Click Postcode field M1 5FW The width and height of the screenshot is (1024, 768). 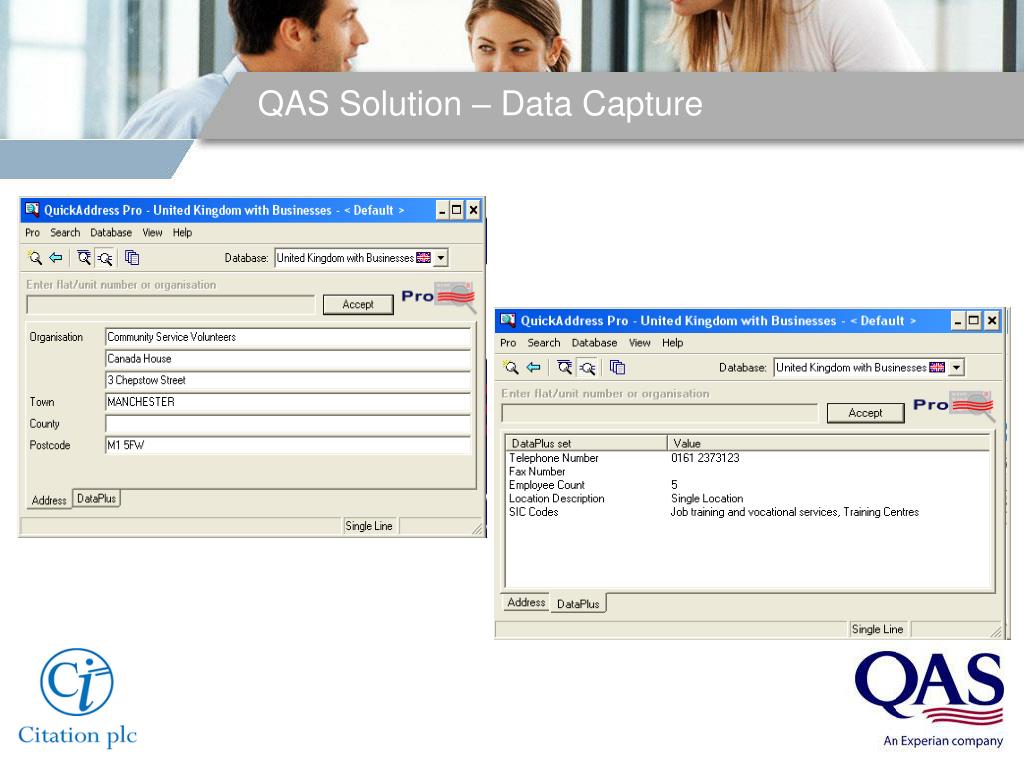[288, 445]
